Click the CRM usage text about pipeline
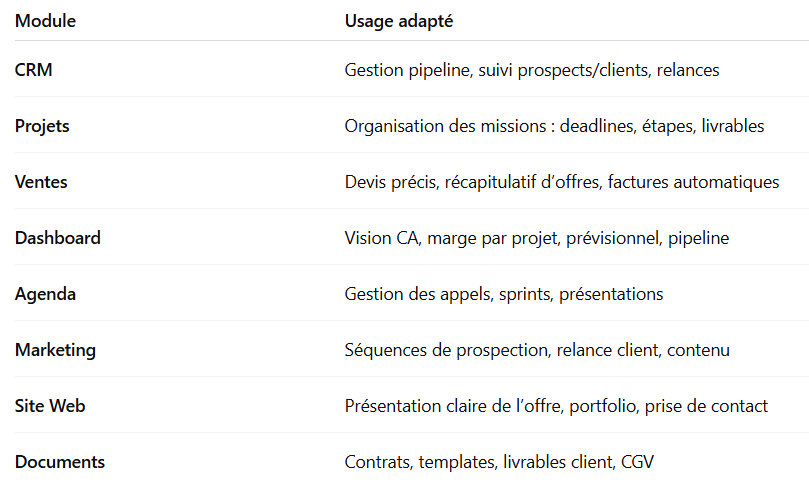The height and width of the screenshot is (496, 809). click(x=532, y=70)
